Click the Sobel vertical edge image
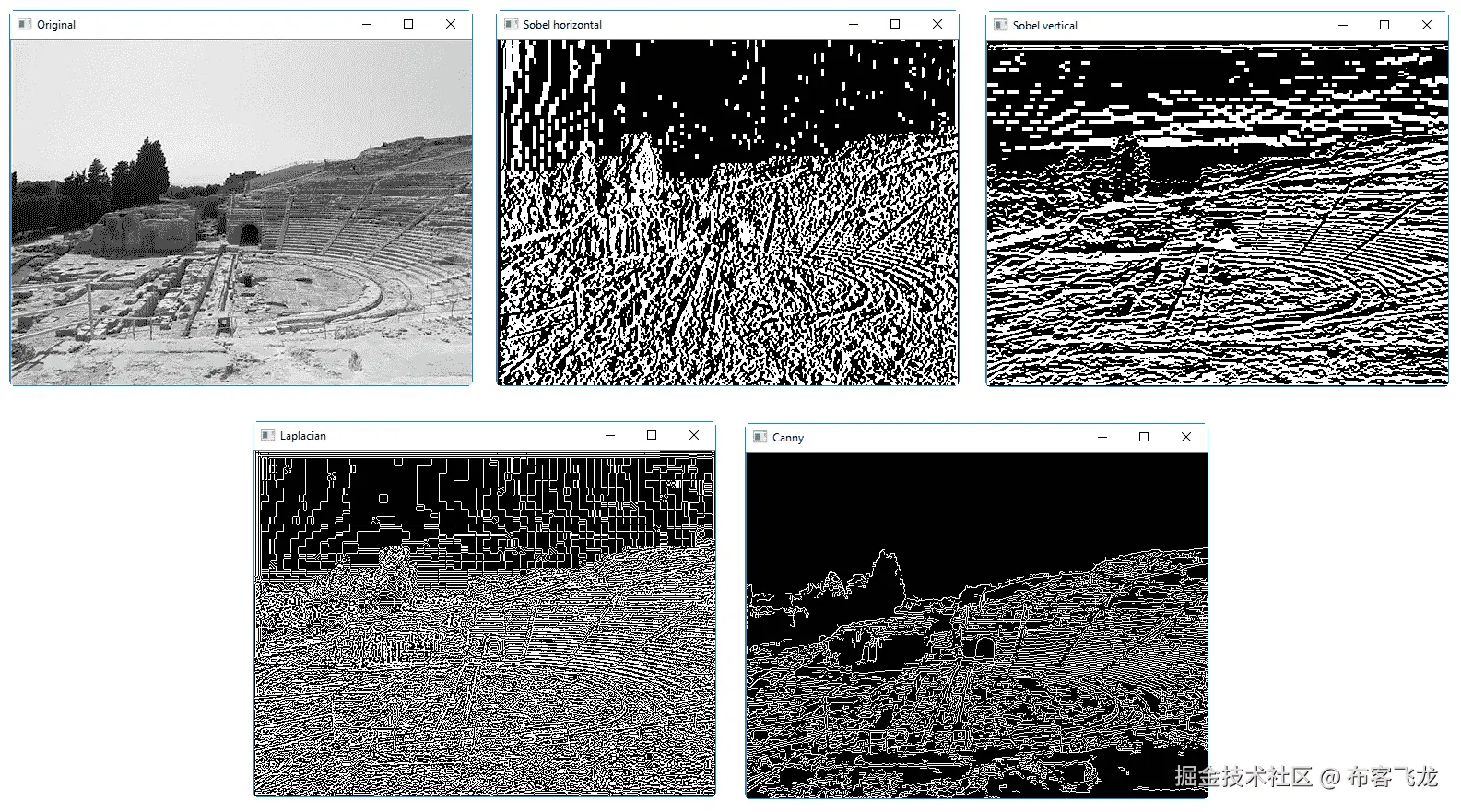Screen dimensions: 1461x812 point(1218,213)
